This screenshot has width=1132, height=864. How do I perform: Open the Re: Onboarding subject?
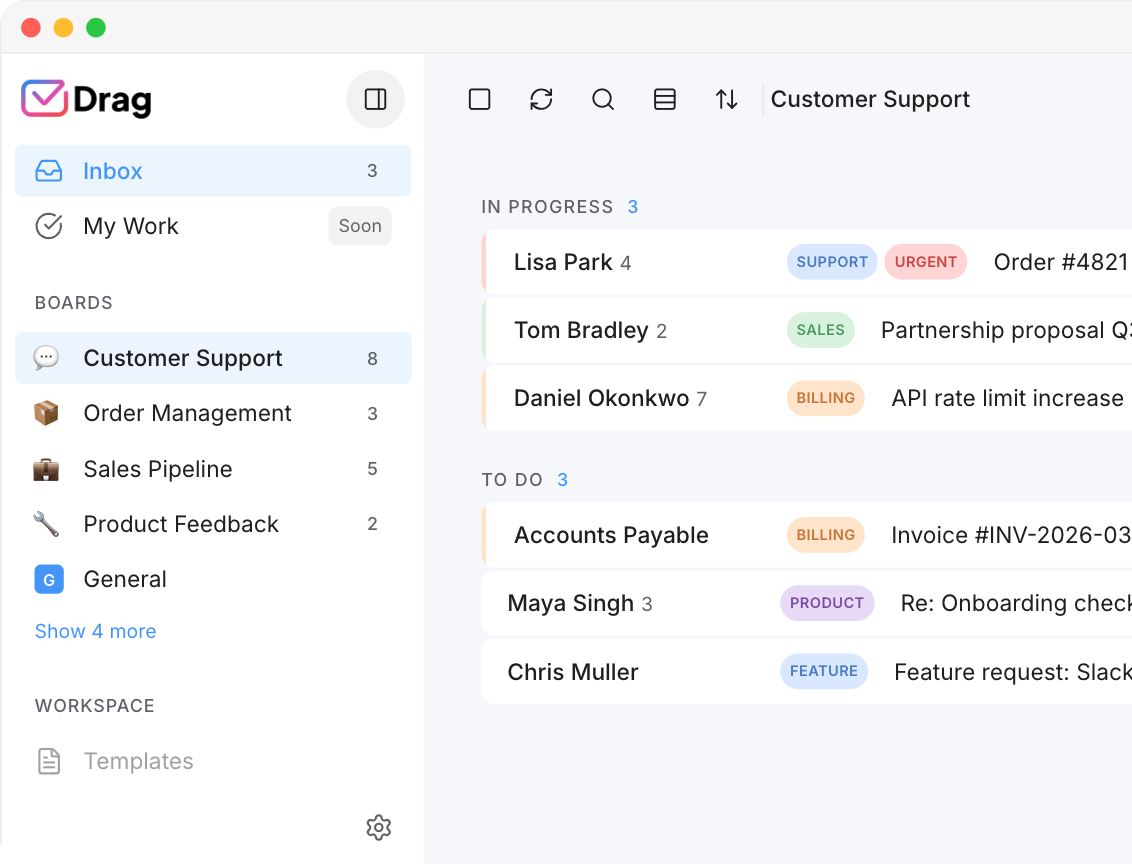[1016, 603]
